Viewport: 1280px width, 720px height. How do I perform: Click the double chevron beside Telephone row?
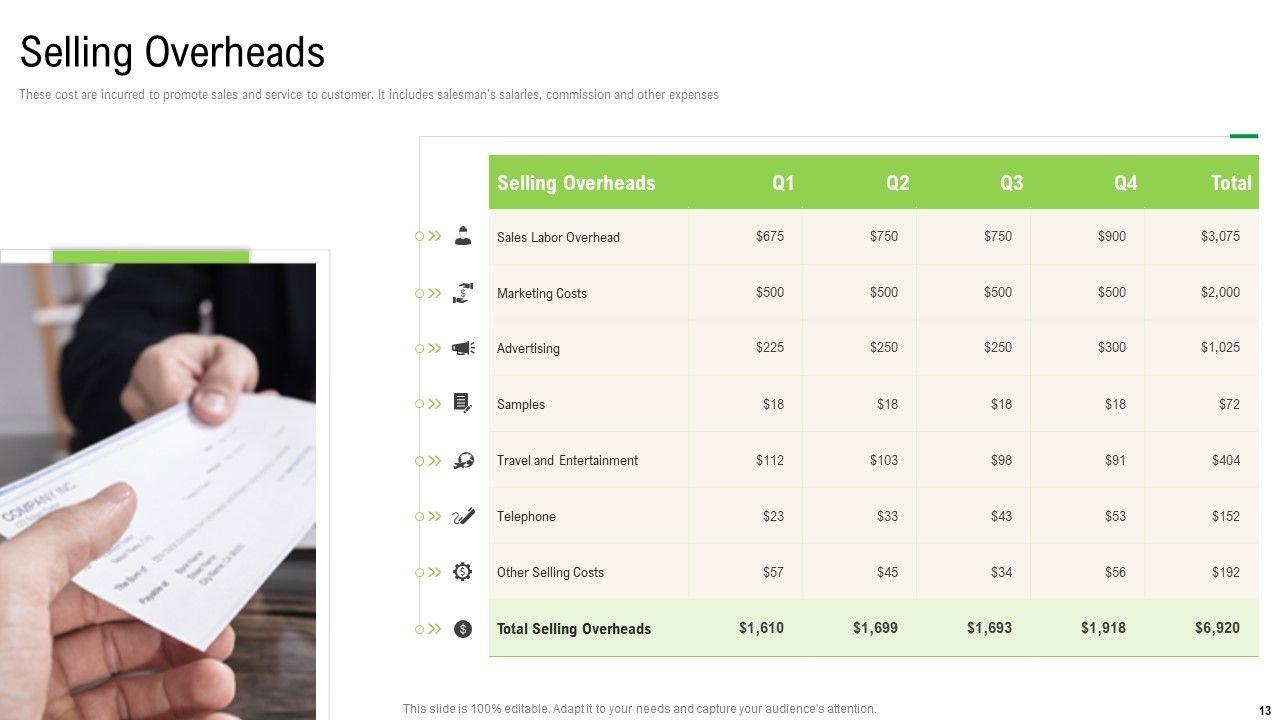pos(435,516)
